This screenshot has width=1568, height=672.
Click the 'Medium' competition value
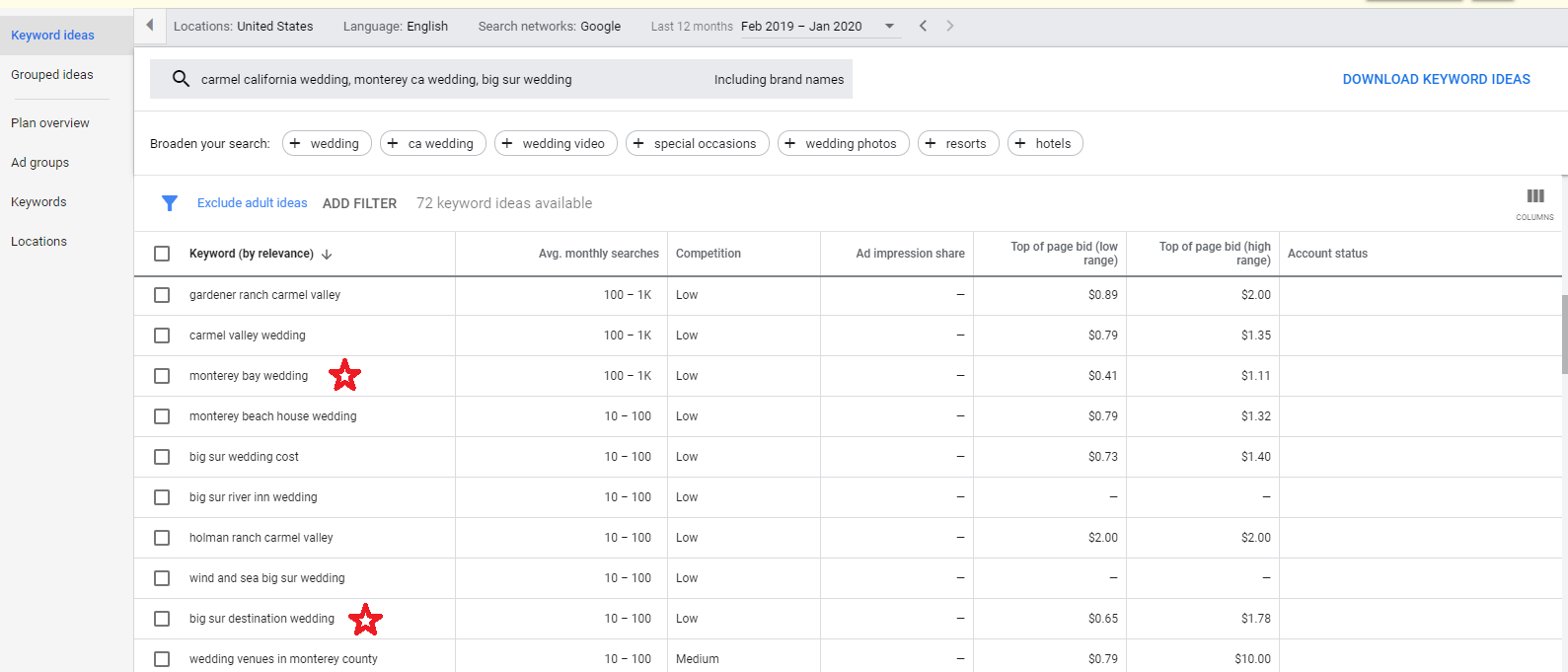coord(698,659)
